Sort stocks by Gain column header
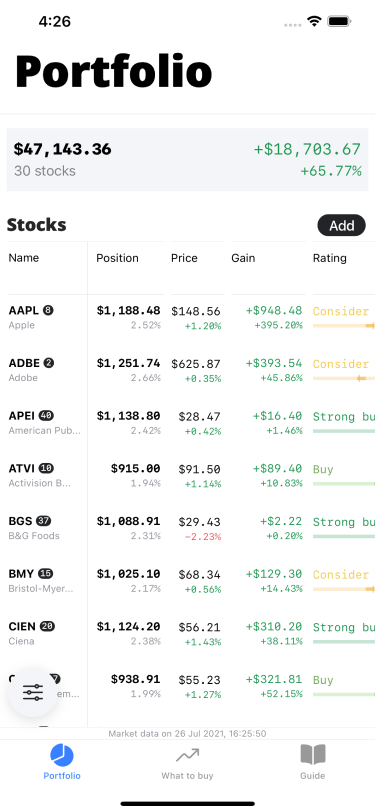Screen dimensions: 375x812 click(x=243, y=258)
